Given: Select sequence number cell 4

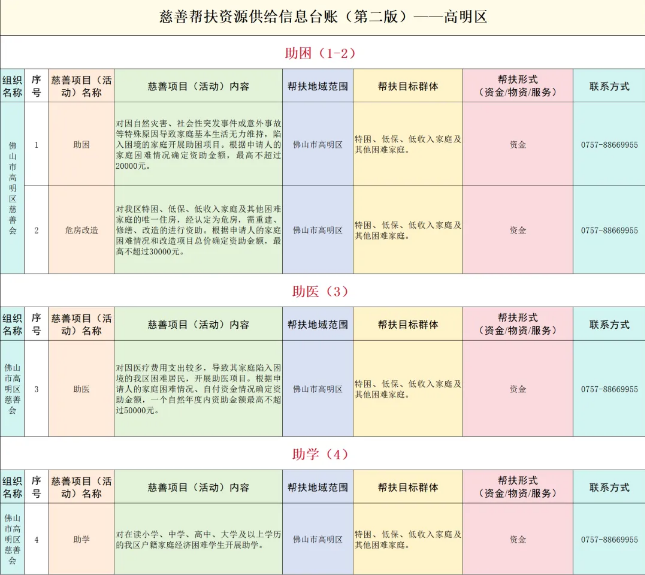Looking at the screenshot, I should coord(37,539).
